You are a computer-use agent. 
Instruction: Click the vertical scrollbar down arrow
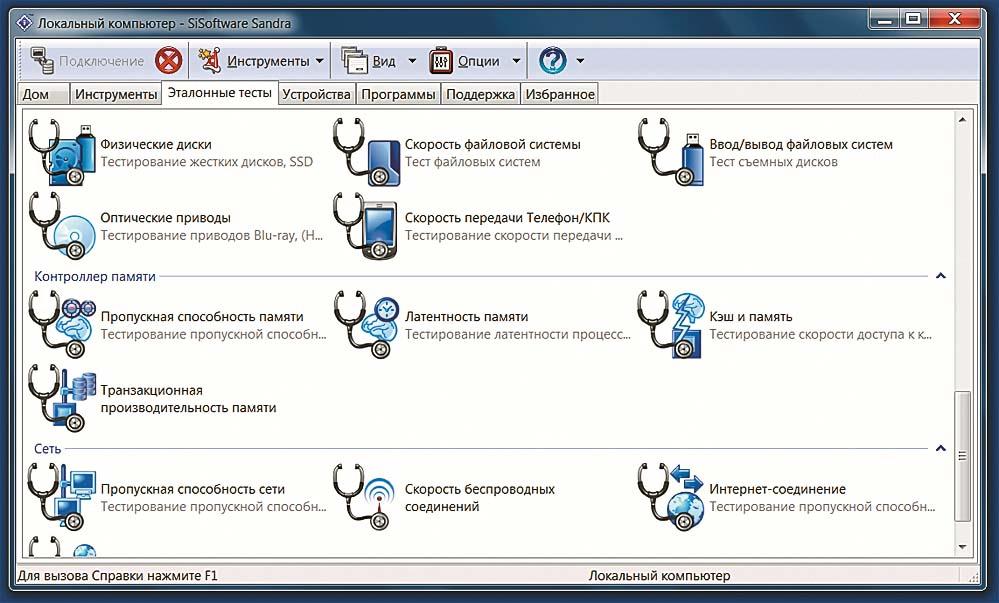(x=963, y=546)
